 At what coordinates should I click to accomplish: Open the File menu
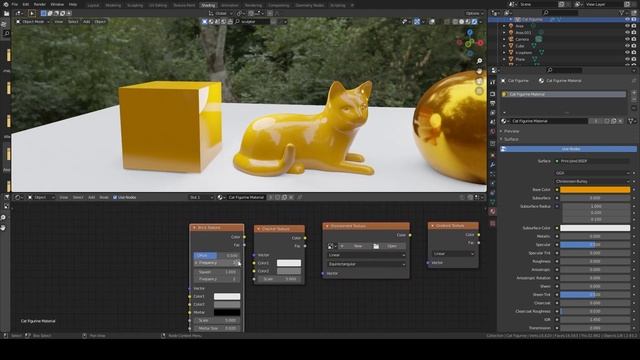pos(15,4)
